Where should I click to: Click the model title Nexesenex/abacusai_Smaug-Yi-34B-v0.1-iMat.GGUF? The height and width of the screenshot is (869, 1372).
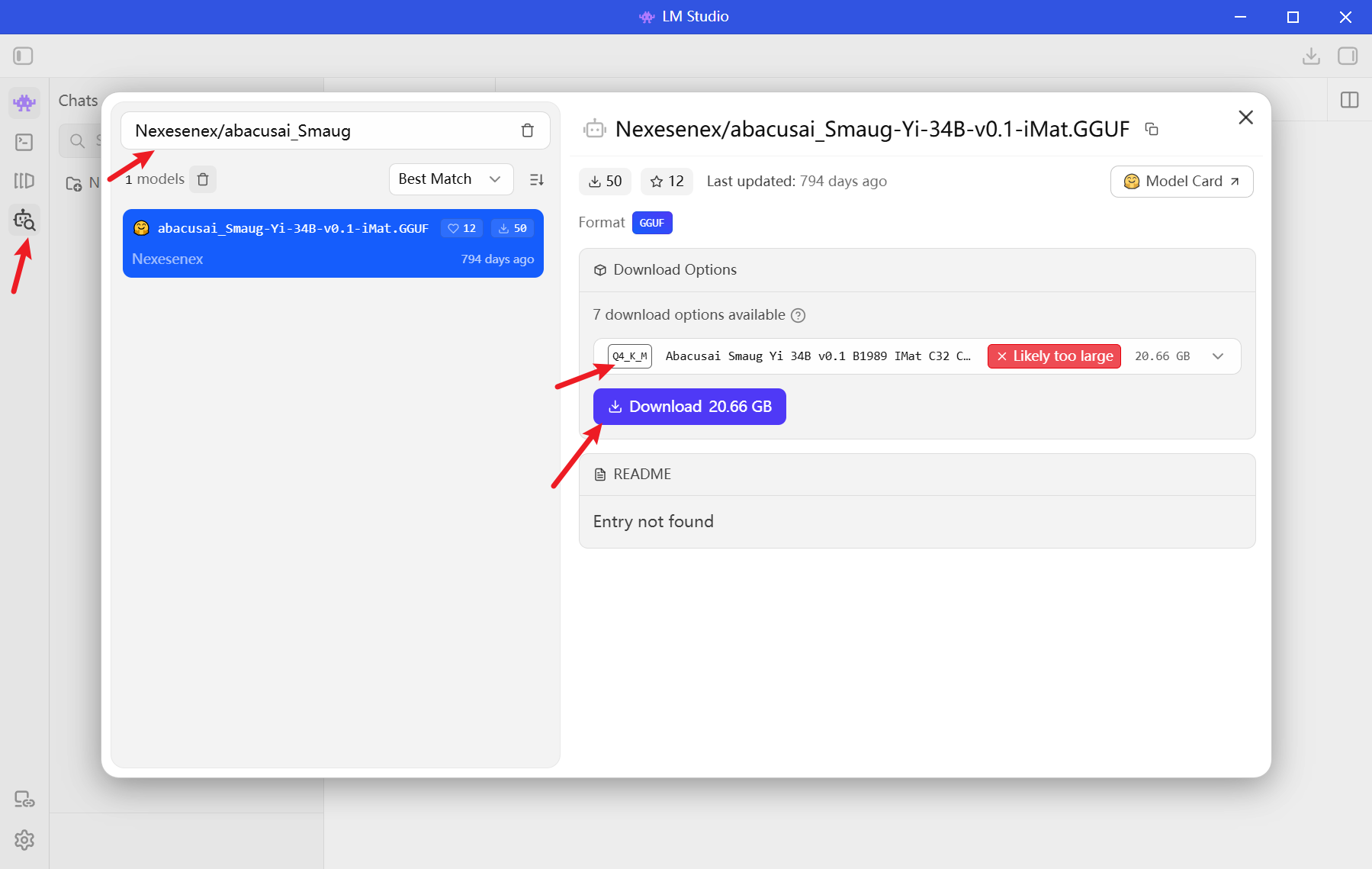872,129
